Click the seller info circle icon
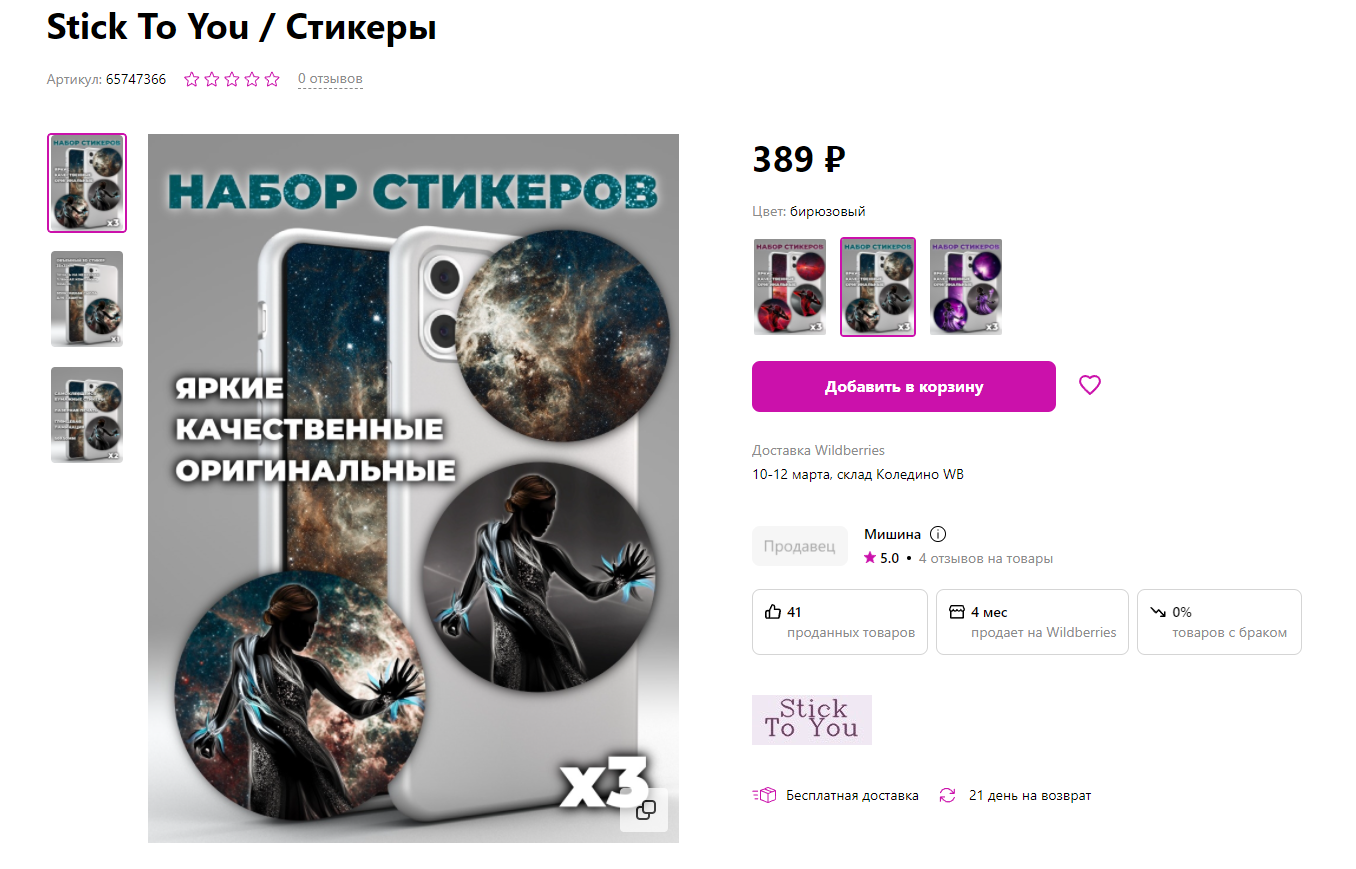 (x=938, y=534)
